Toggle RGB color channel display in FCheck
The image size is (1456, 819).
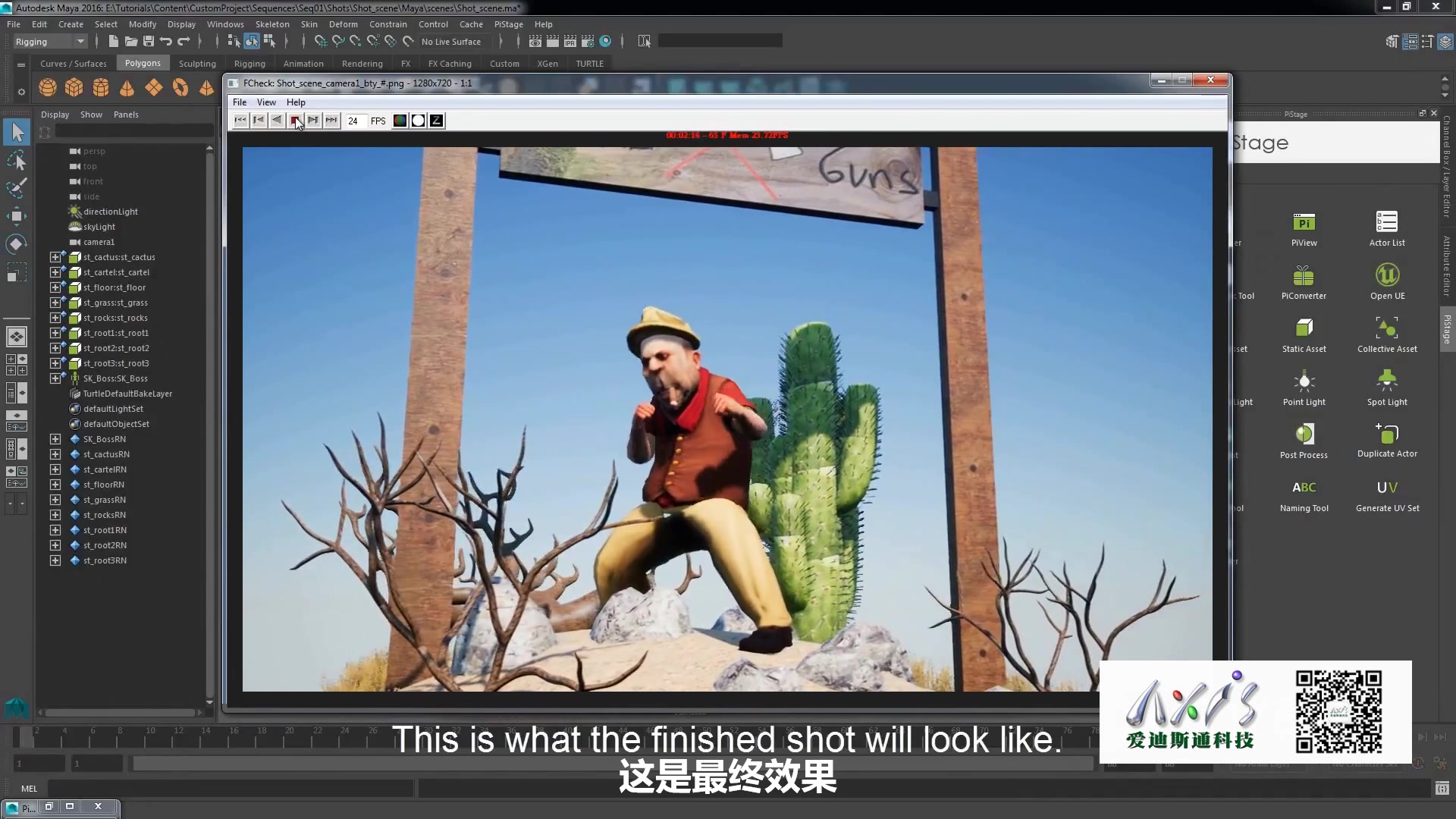point(400,121)
